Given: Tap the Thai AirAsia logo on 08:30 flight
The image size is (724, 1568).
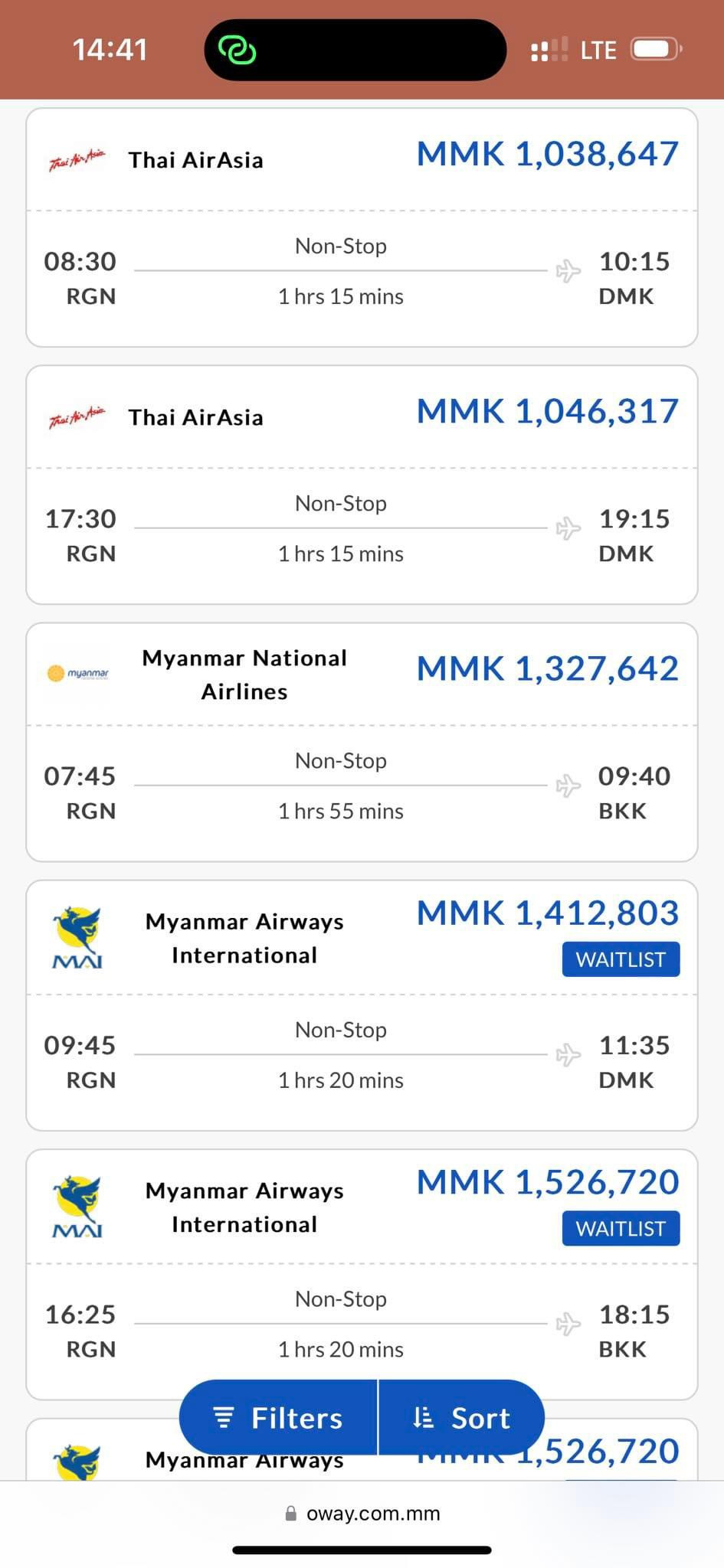Looking at the screenshot, I should click(77, 160).
